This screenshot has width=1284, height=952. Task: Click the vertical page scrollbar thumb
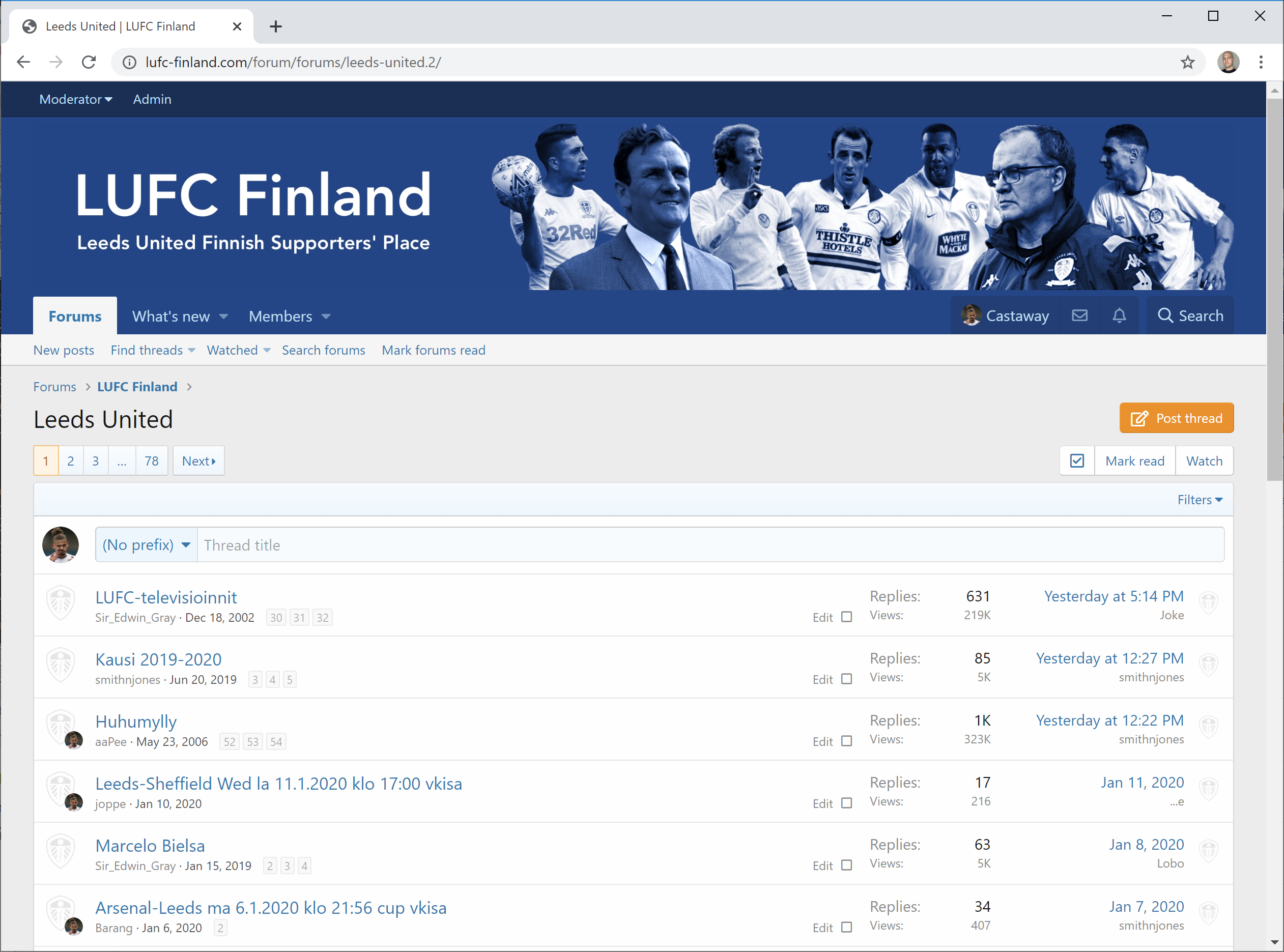pos(1274,290)
